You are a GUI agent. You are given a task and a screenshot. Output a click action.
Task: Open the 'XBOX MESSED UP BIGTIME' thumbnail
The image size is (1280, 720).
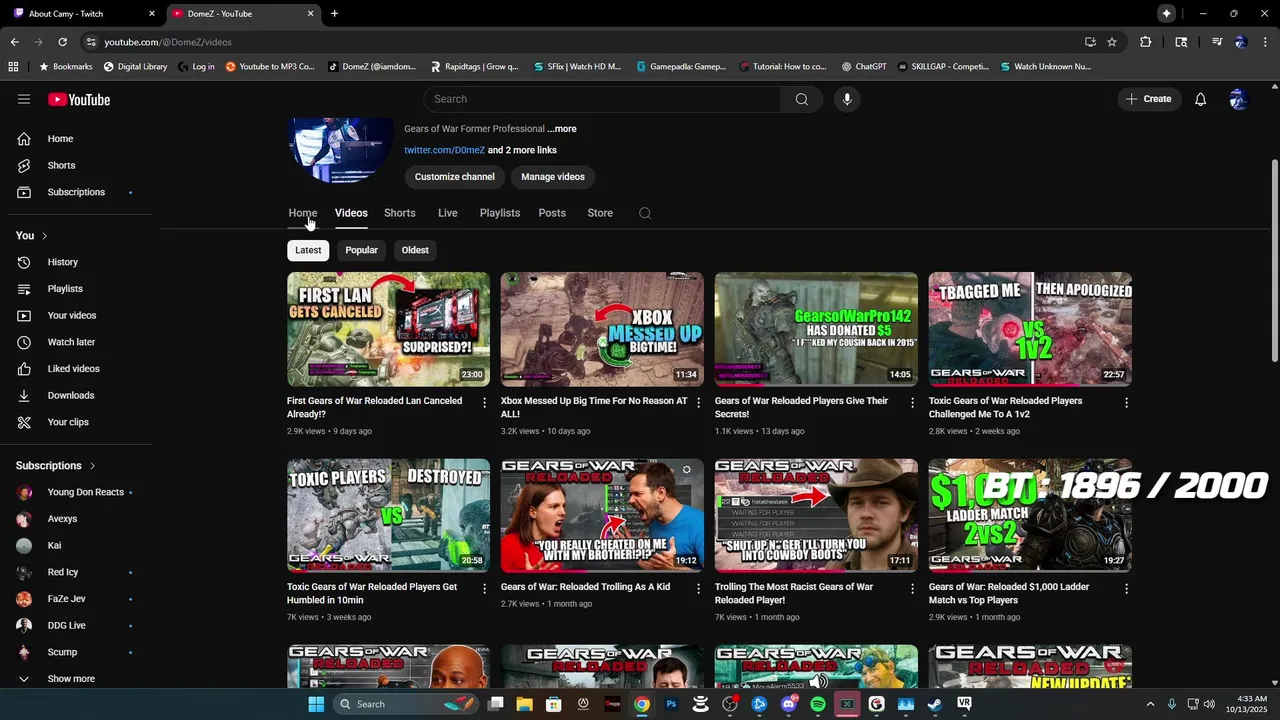602,329
